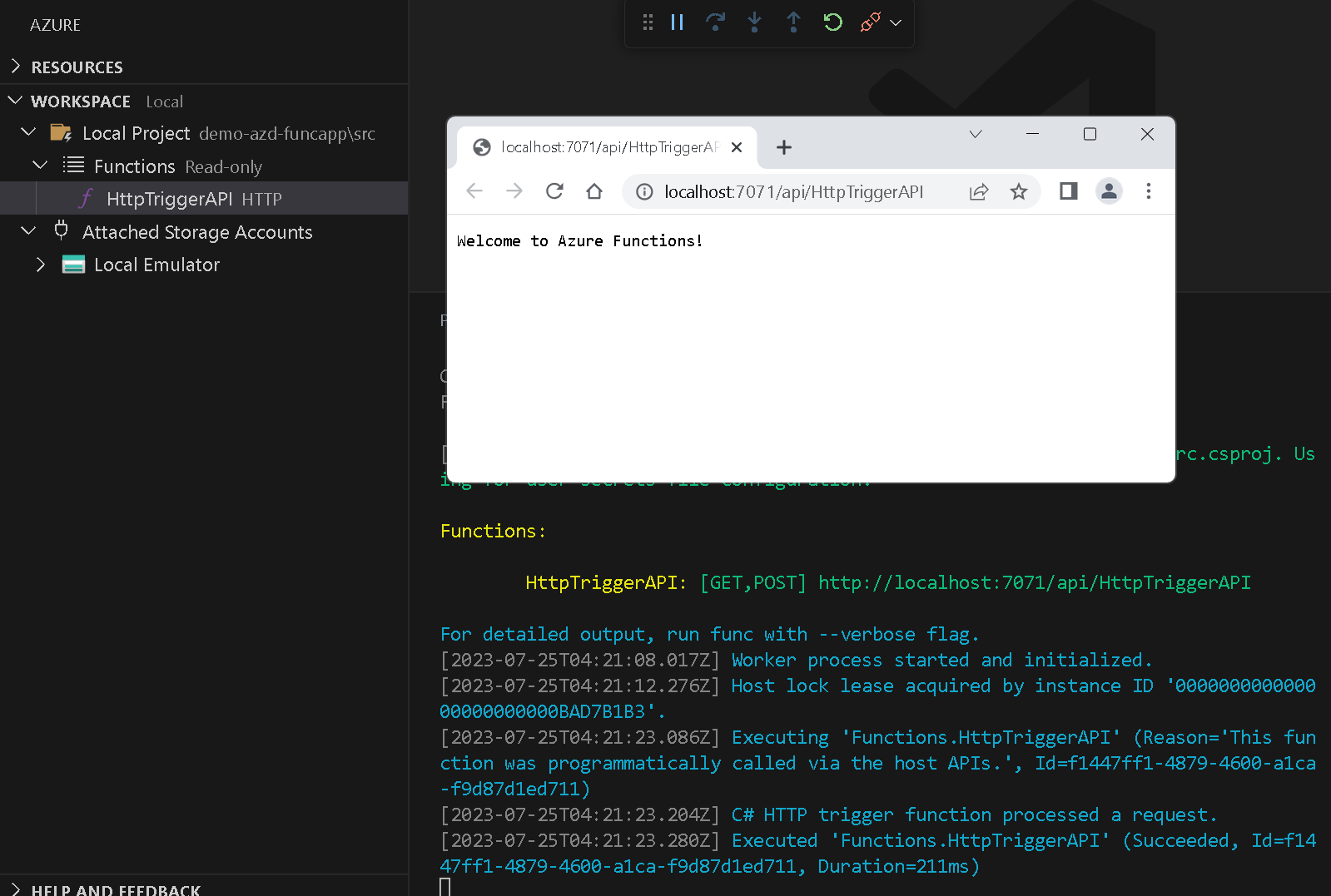Image resolution: width=1331 pixels, height=896 pixels.
Task: Click the 'For detailed output' terminal line
Action: pos(709,635)
